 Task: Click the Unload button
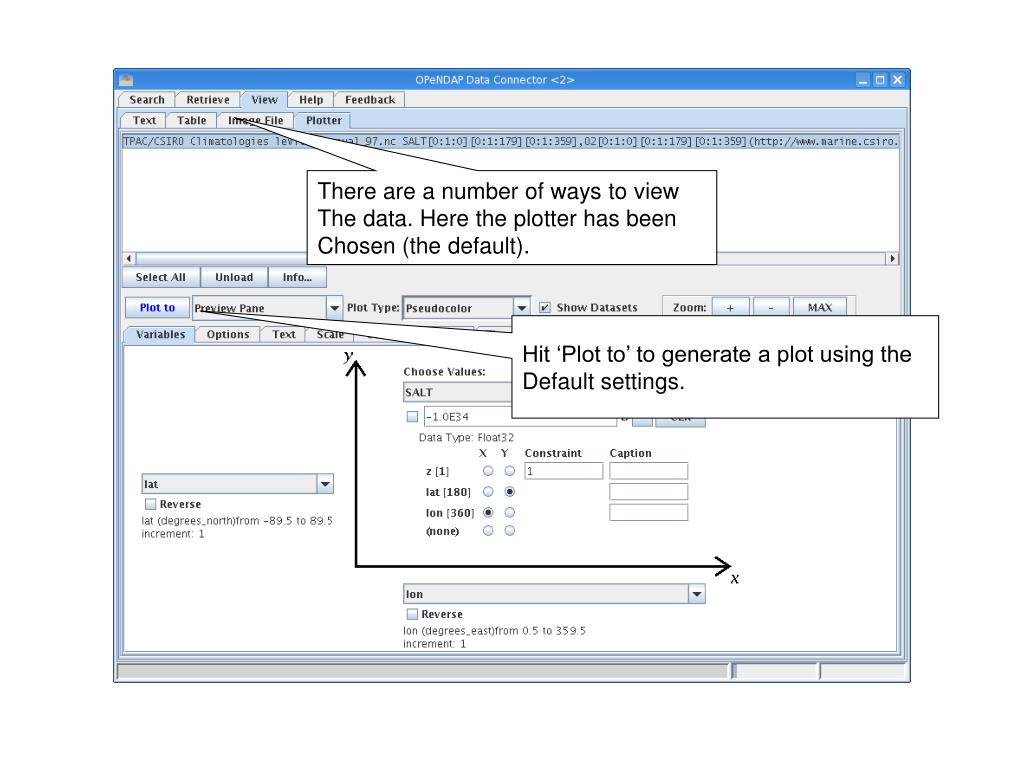point(234,277)
